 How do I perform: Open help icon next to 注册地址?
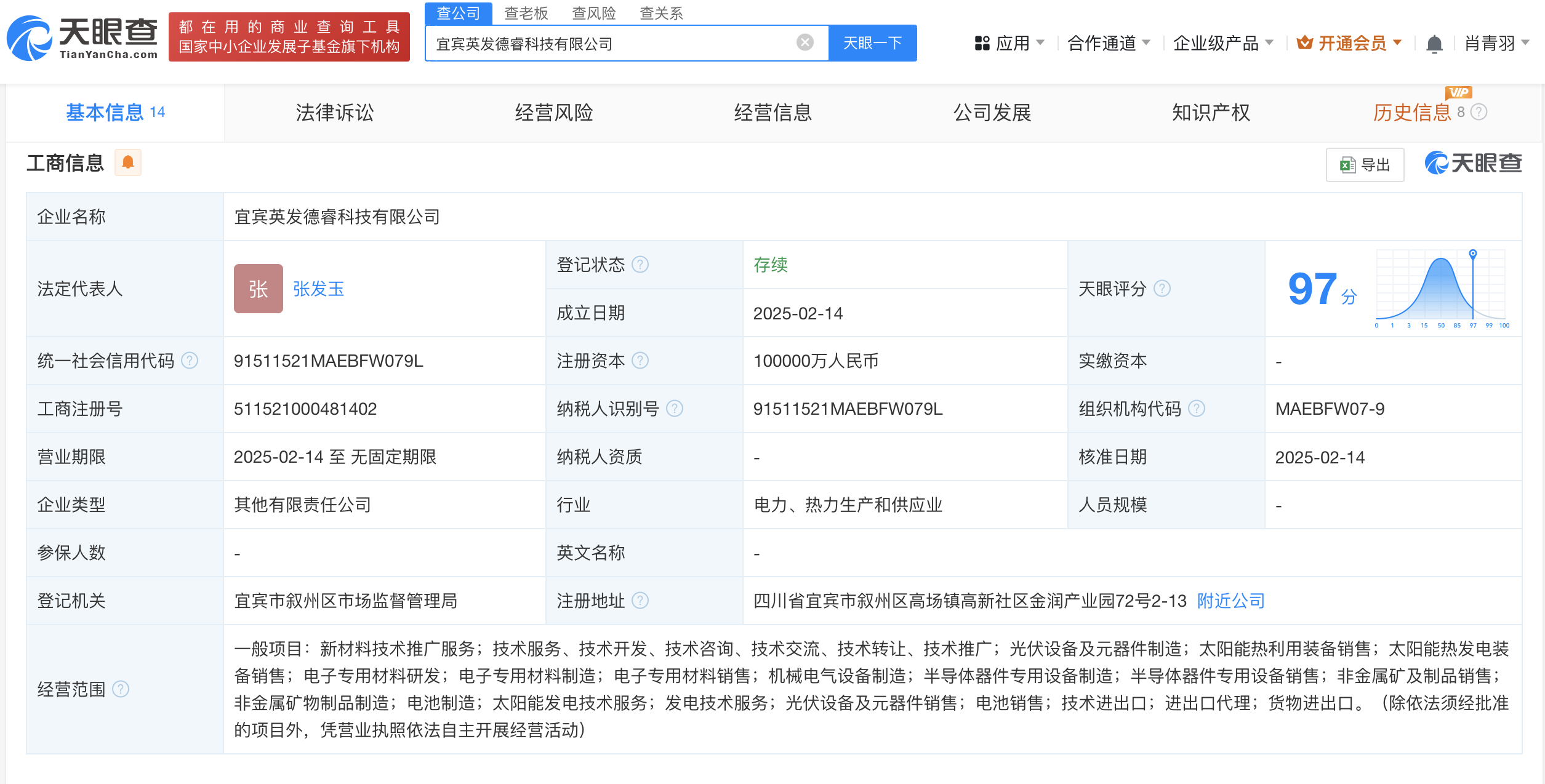640,601
